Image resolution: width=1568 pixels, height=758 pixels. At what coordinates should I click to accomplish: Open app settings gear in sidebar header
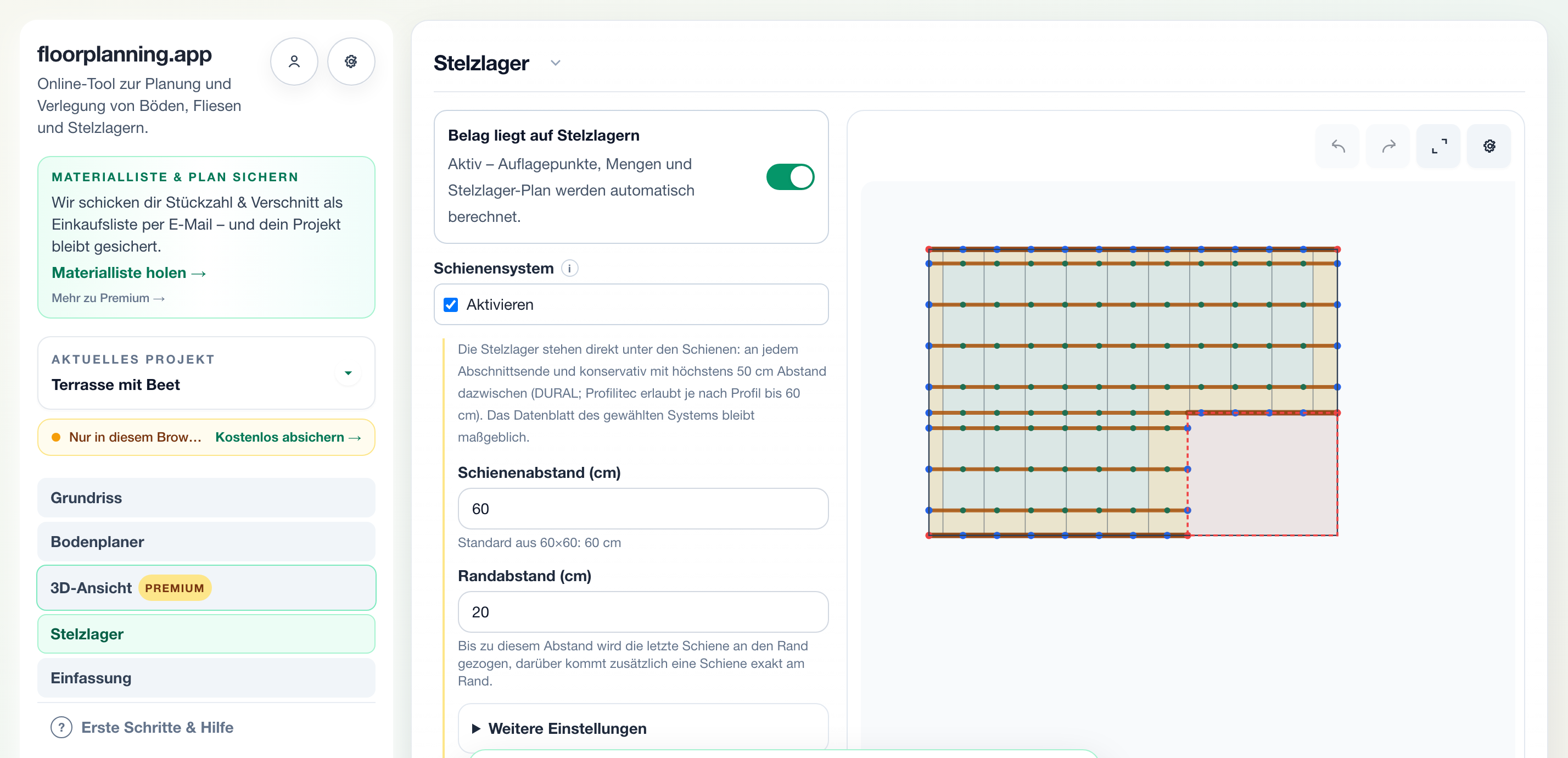[x=351, y=62]
